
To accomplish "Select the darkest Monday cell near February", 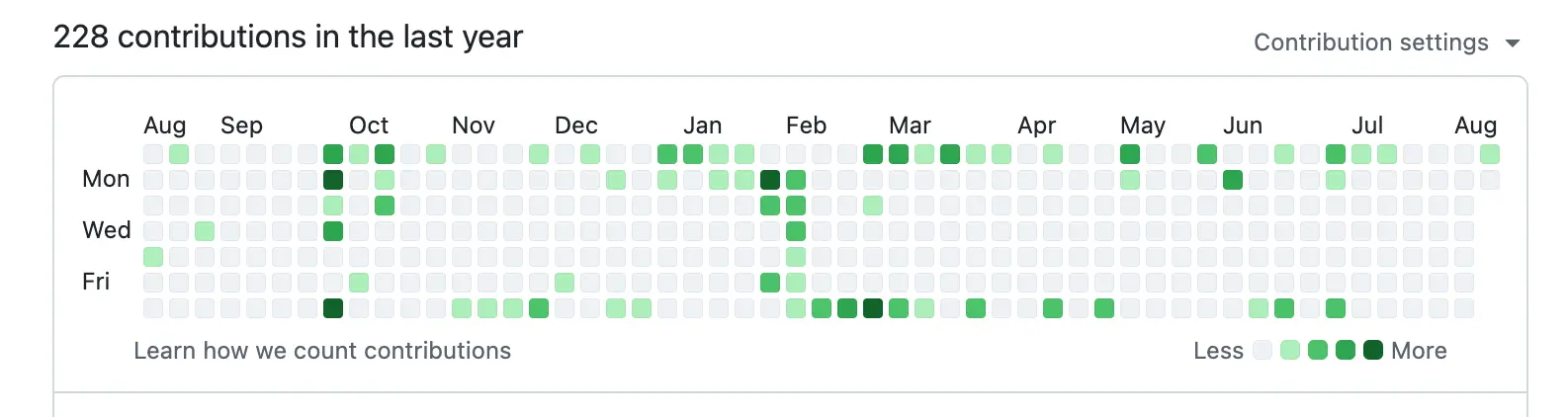I will 770,180.
